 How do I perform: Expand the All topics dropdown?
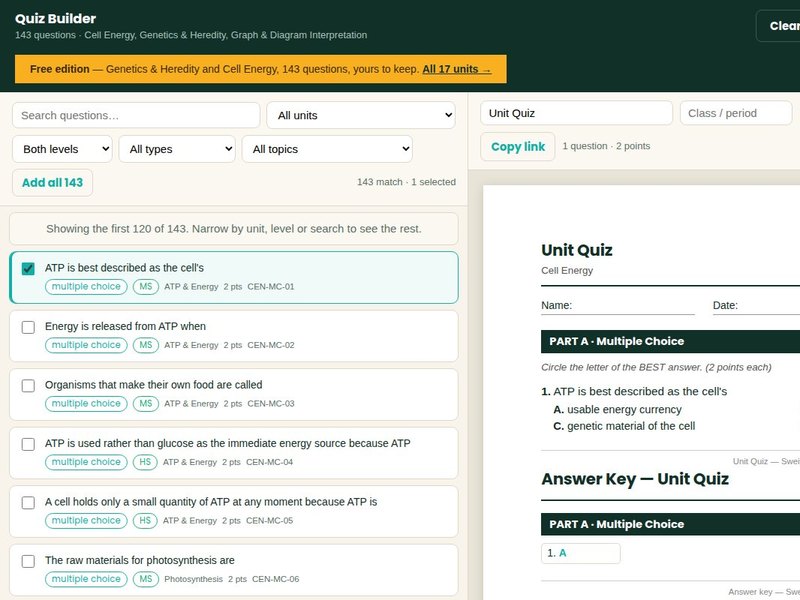coord(327,149)
